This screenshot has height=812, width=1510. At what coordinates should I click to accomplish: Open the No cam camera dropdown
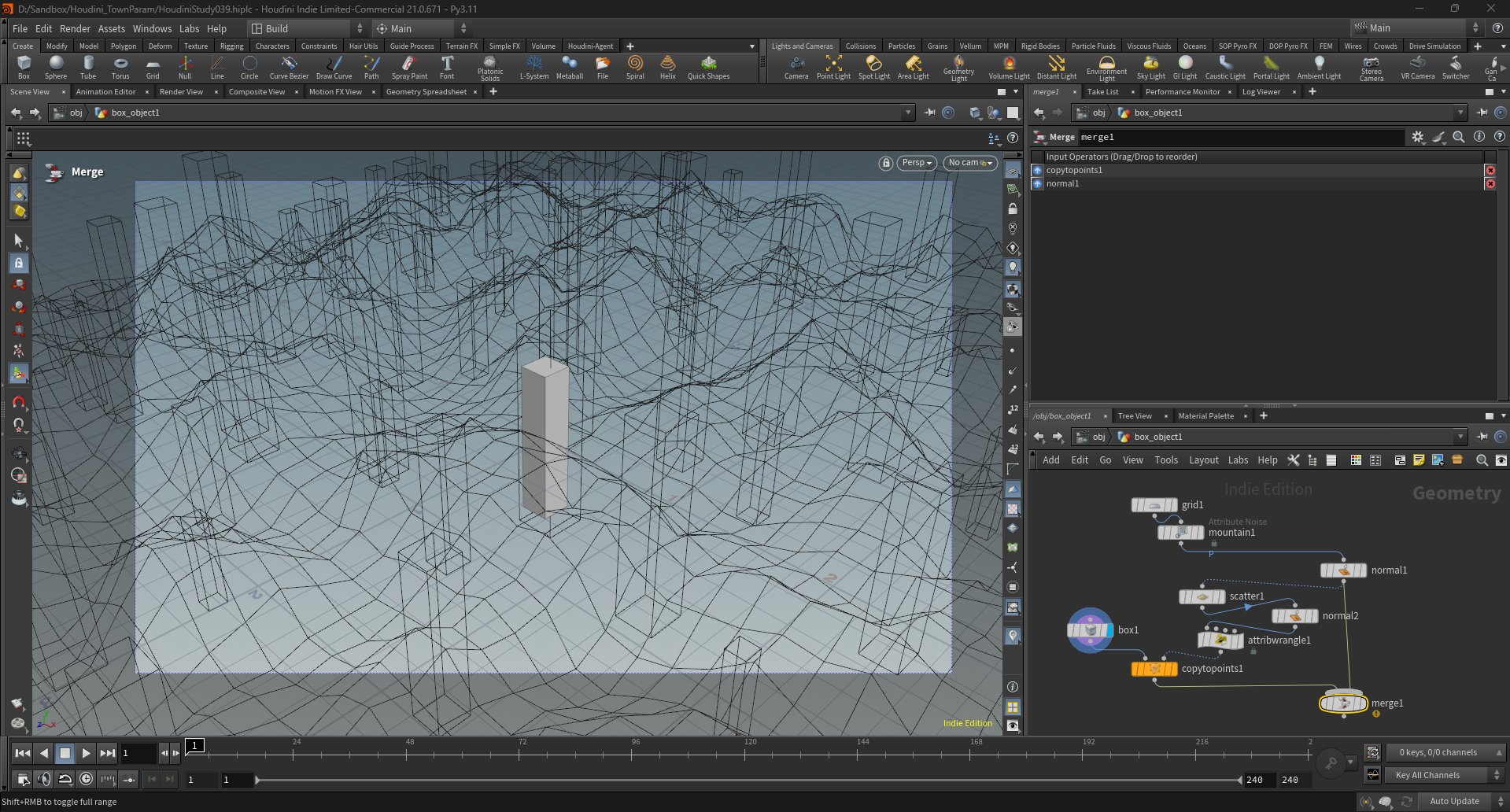969,163
